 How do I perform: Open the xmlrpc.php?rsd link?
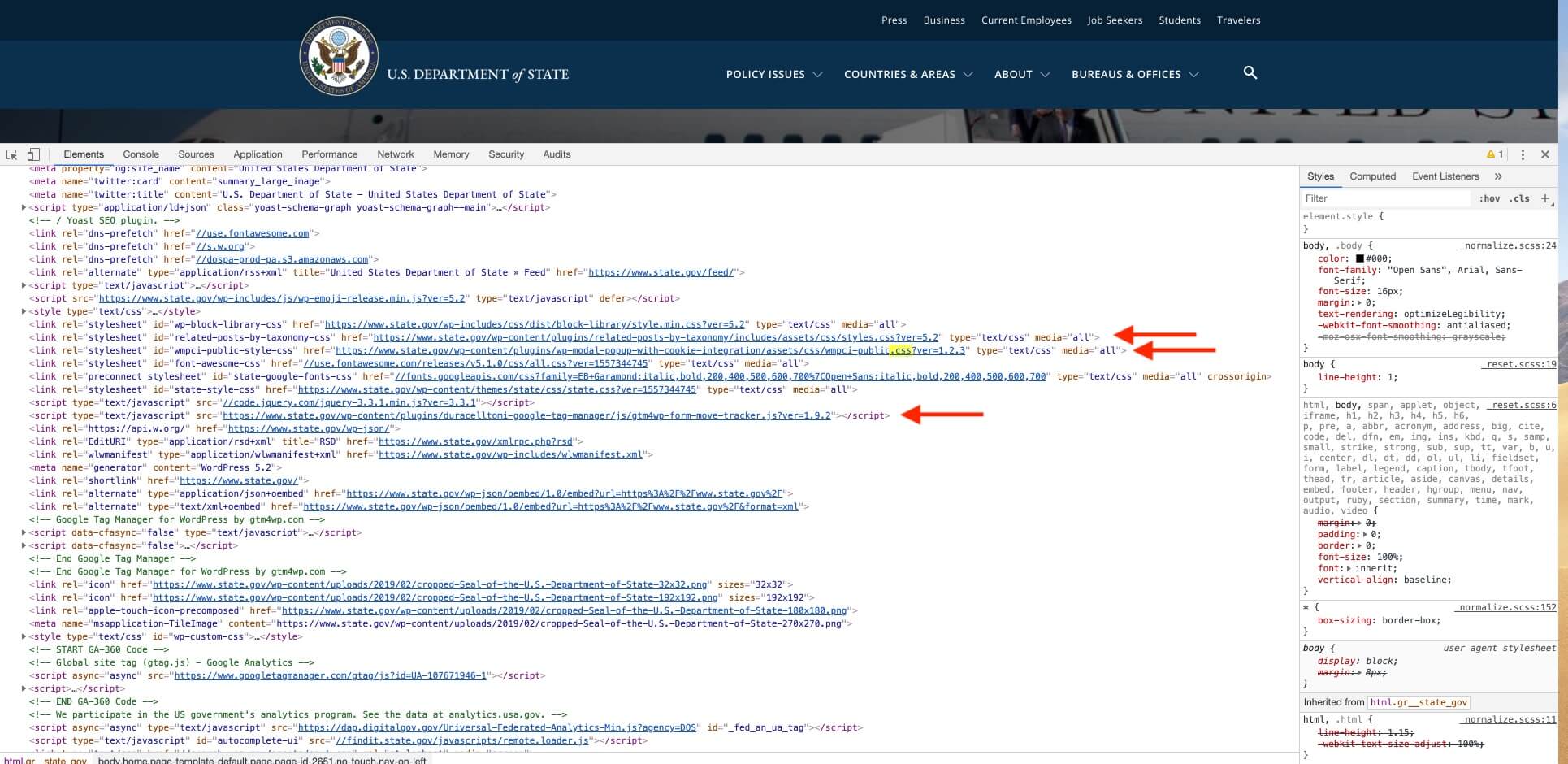pos(475,441)
